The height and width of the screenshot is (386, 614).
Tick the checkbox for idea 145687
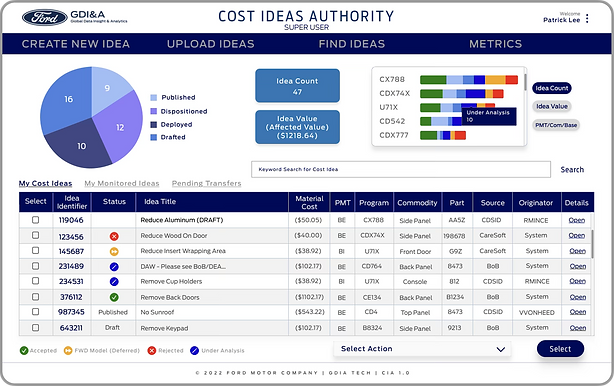click(36, 250)
